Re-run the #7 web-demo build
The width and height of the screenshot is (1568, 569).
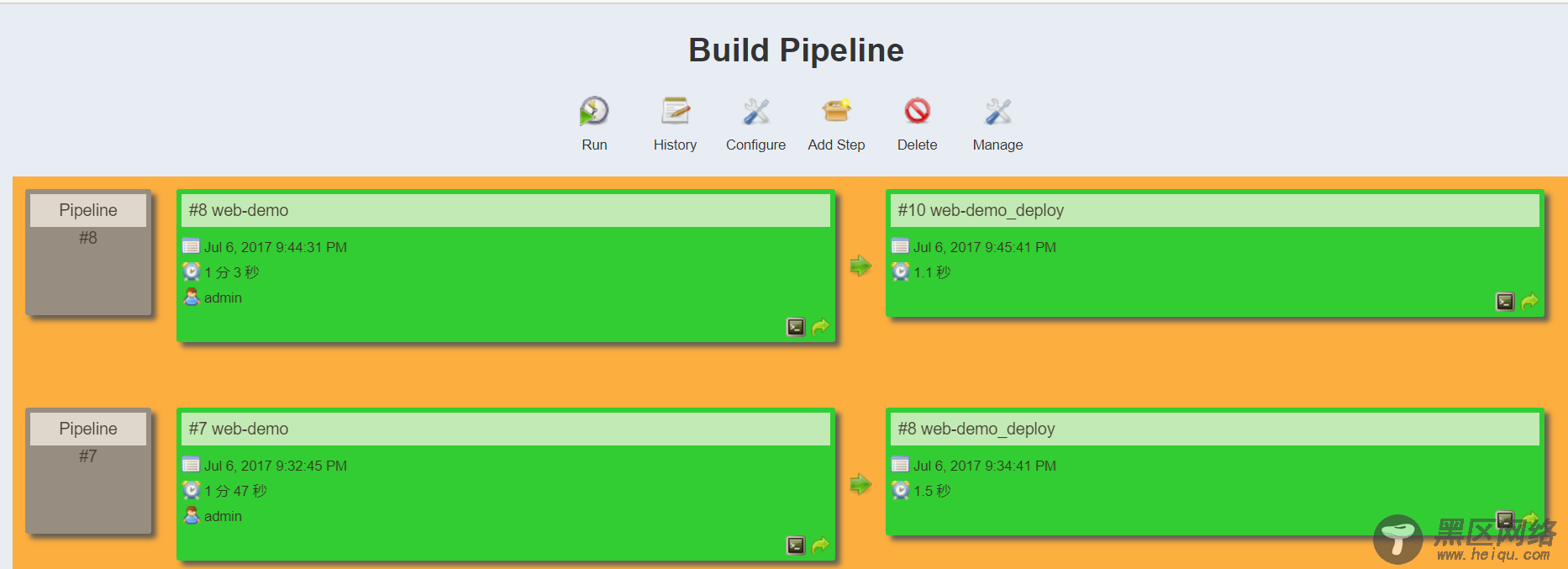coord(821,545)
